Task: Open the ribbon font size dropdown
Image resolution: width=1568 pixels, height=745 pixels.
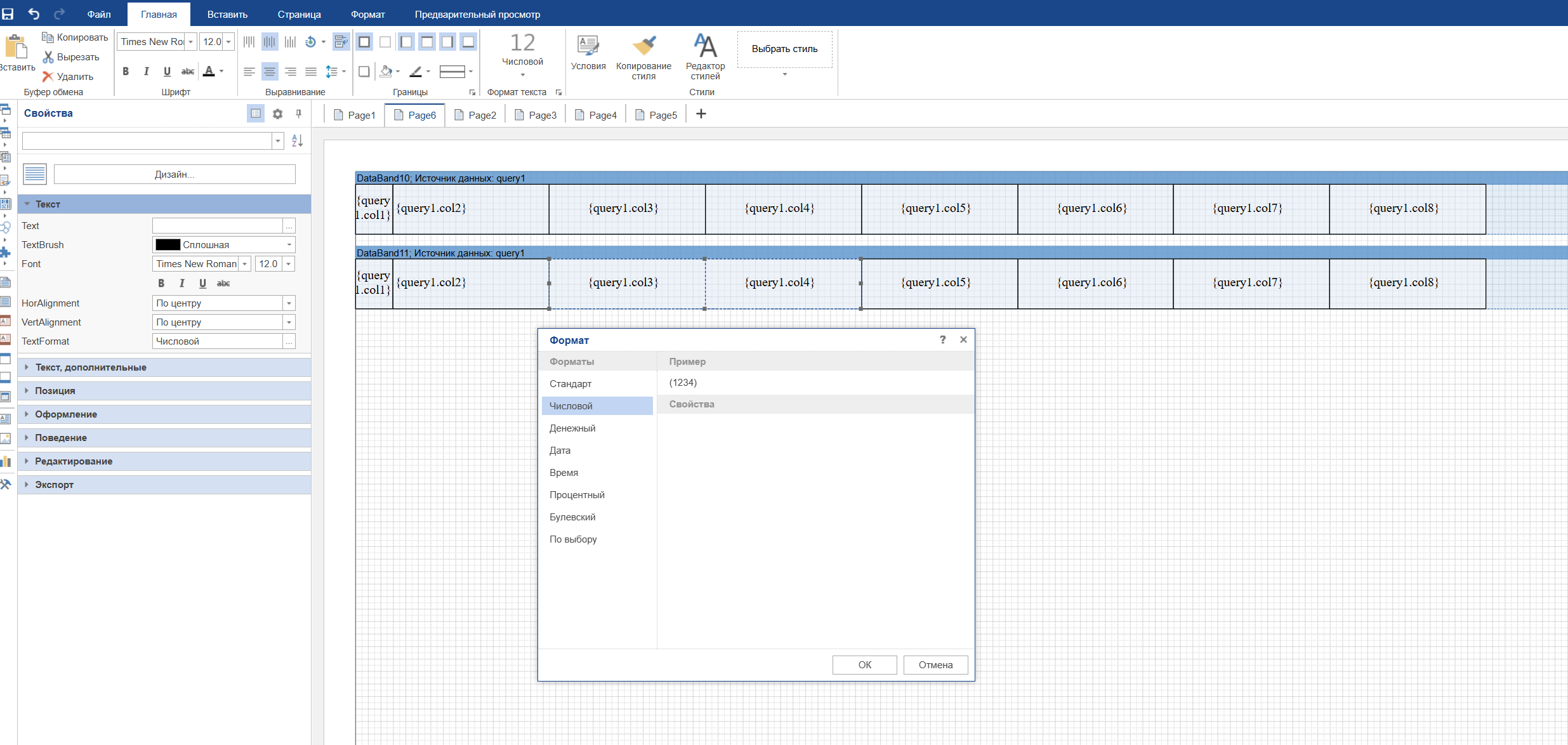Action: tap(228, 42)
